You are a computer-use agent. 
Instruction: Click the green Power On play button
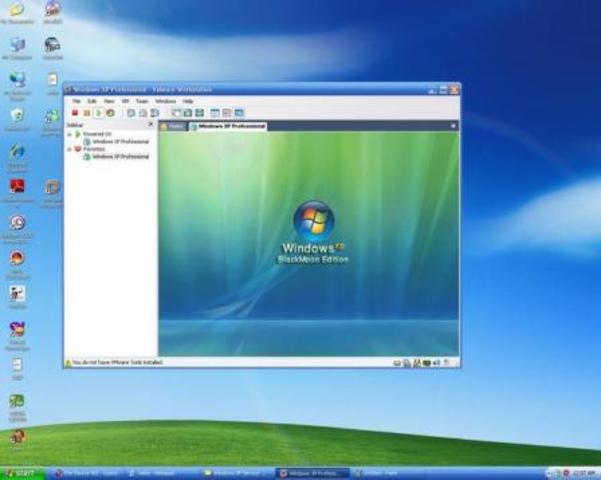click(99, 113)
